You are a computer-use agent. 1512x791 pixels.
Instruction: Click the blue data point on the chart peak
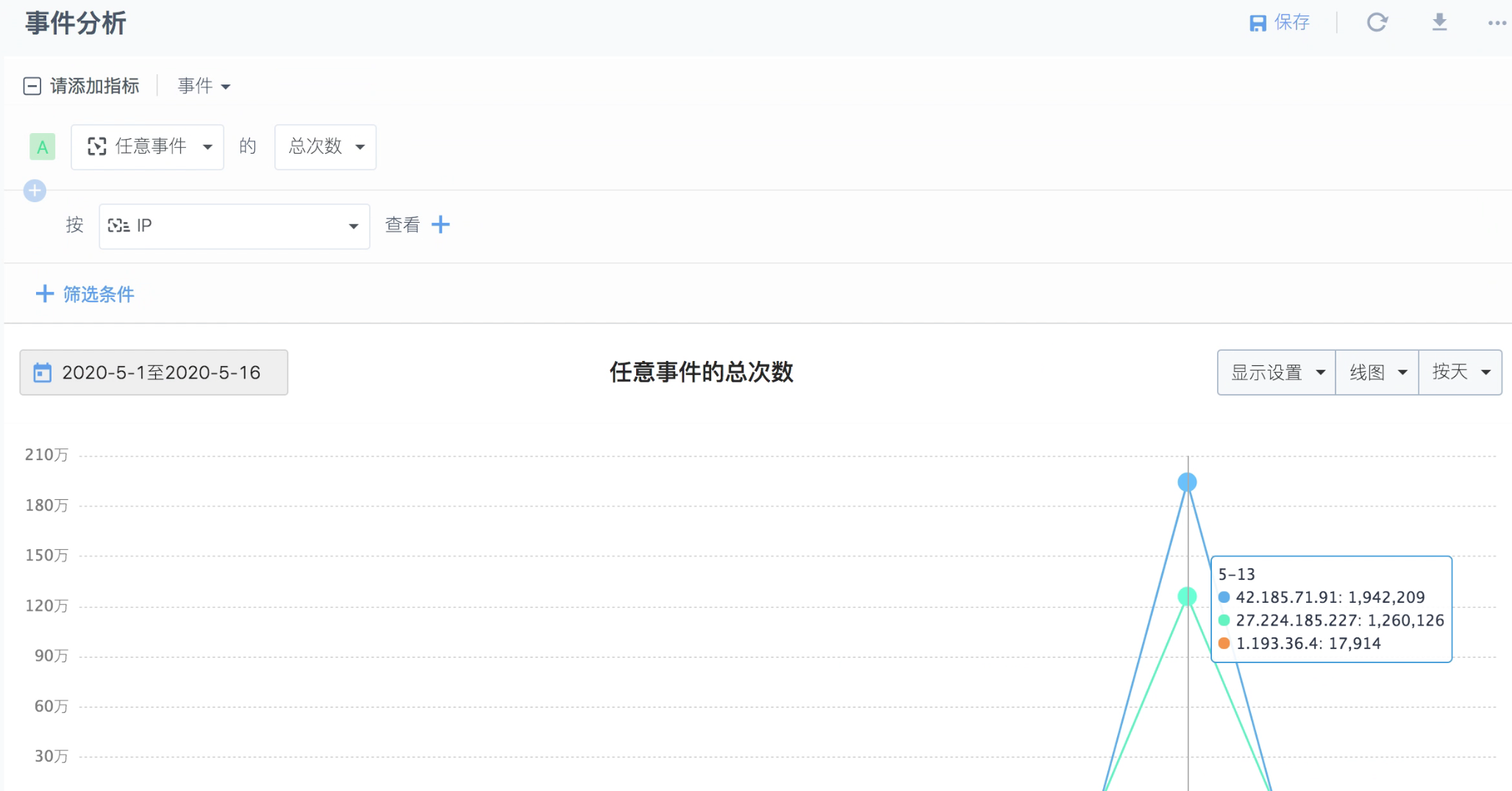pyautogui.click(x=1187, y=482)
